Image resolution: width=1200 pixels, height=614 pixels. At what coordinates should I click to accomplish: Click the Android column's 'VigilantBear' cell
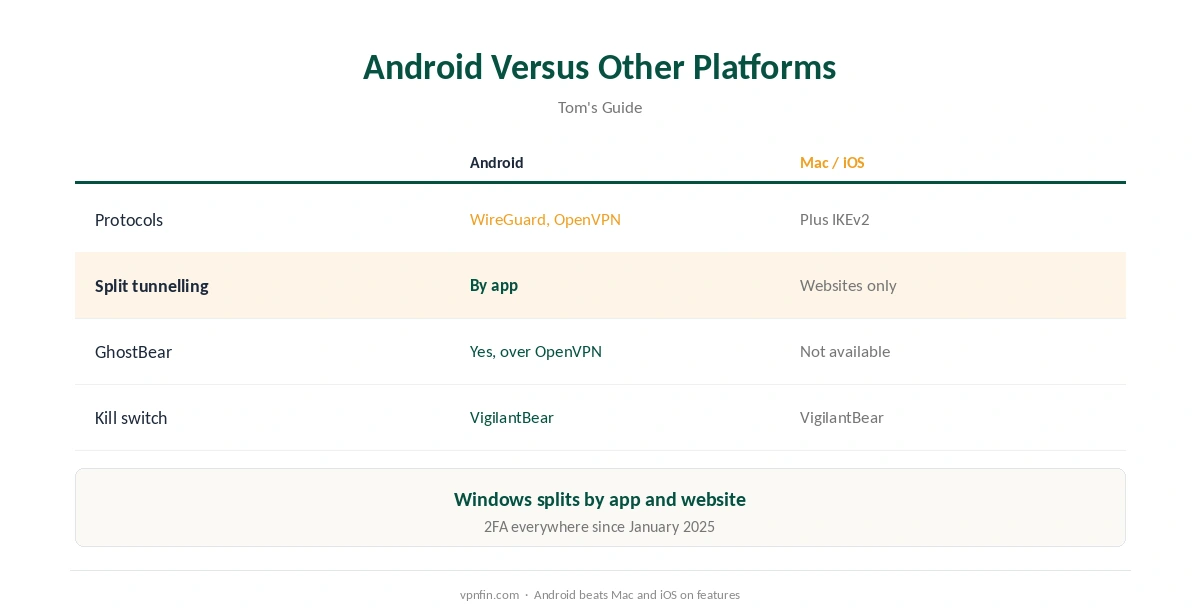(512, 418)
